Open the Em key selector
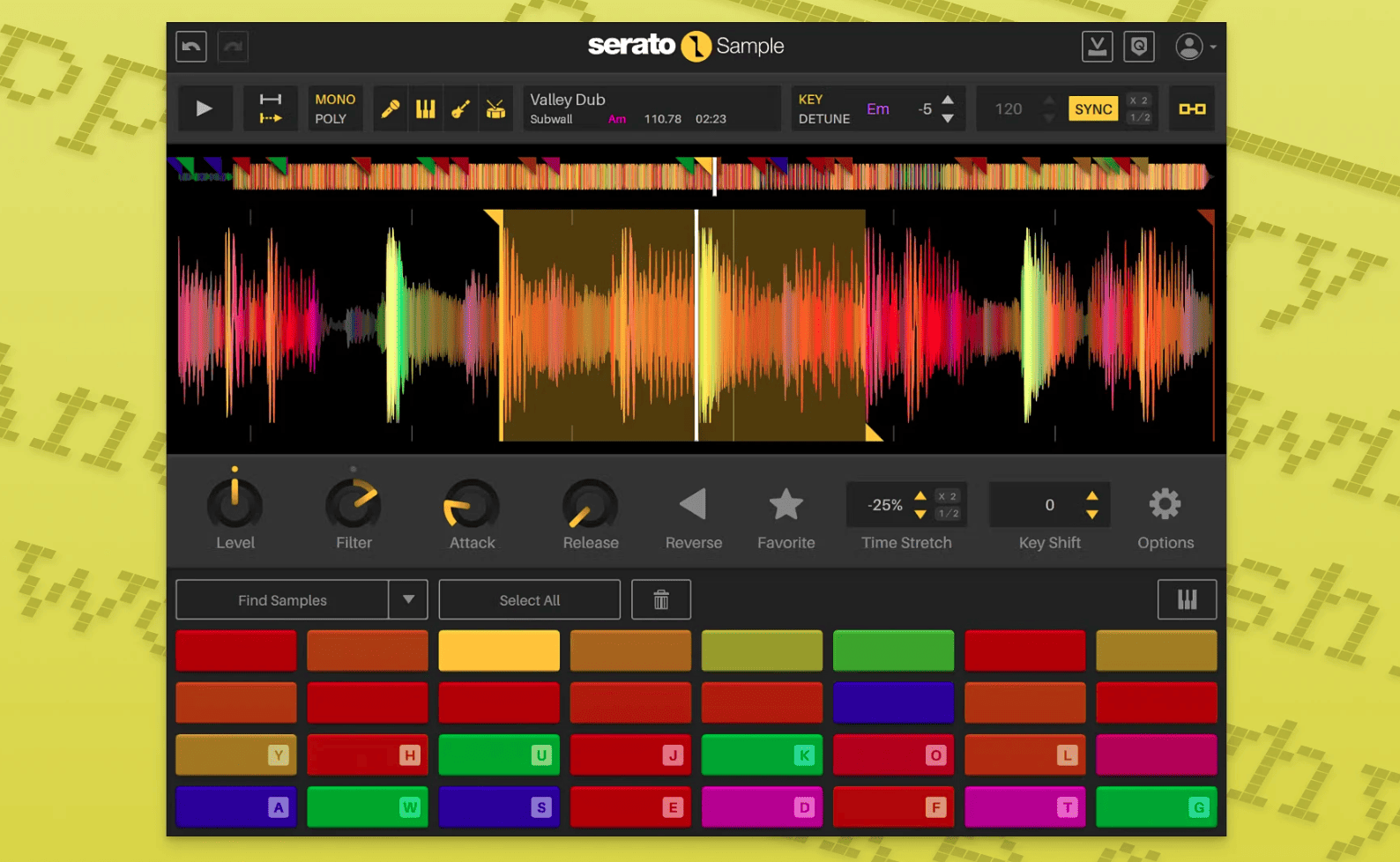 click(878, 109)
